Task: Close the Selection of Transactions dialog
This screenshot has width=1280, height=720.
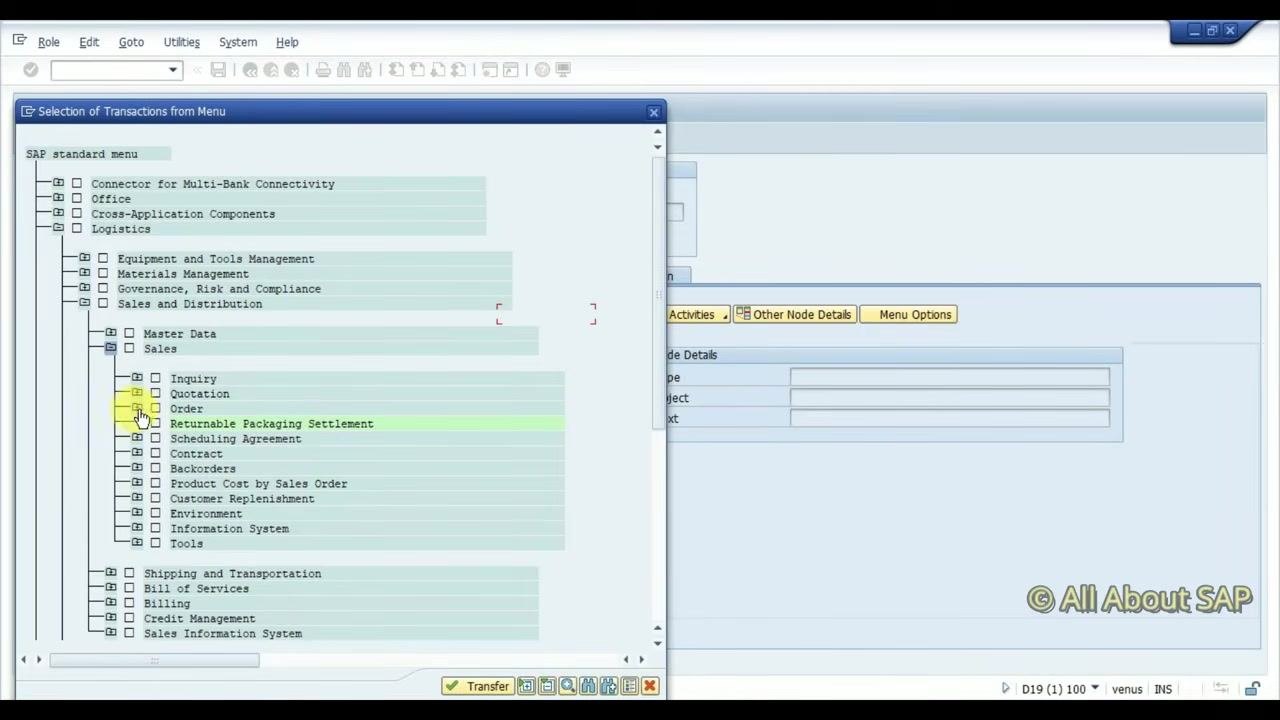Action: coord(654,112)
